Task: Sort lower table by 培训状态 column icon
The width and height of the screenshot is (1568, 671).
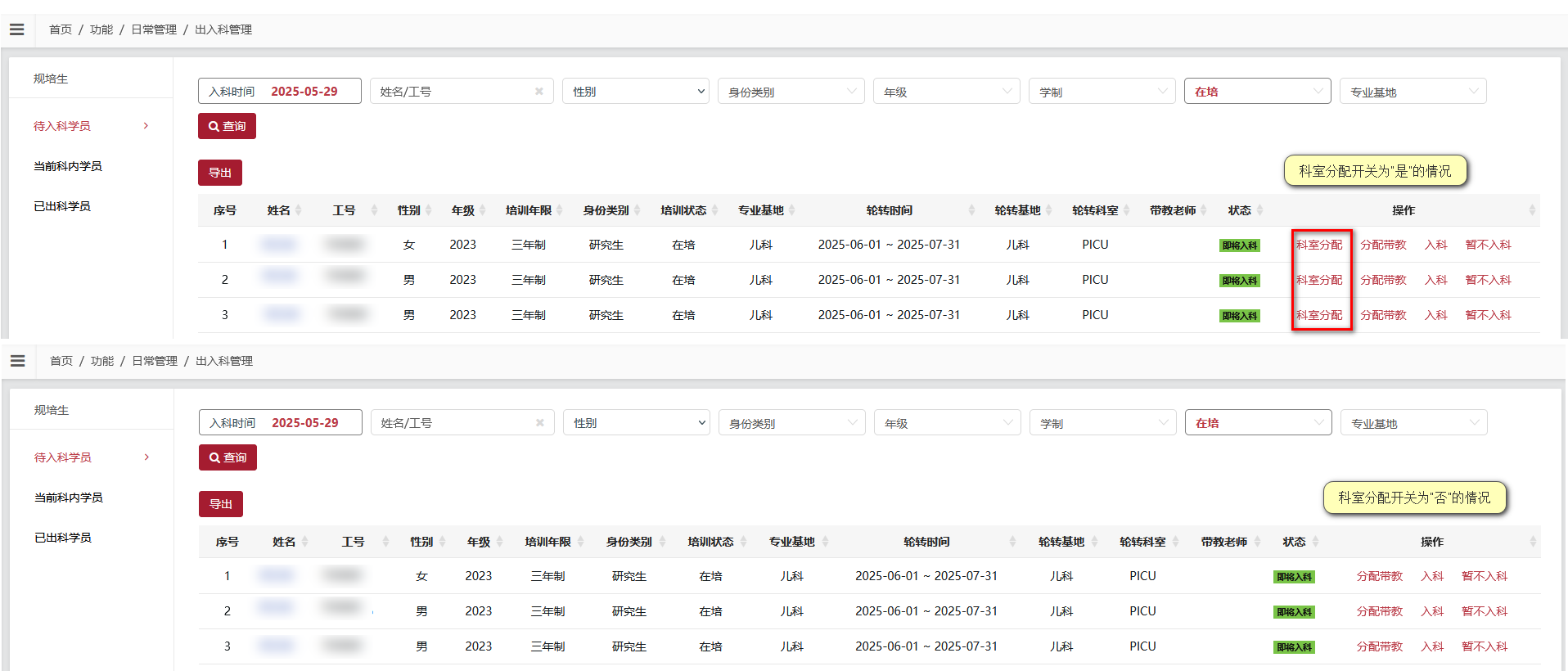Action: click(x=743, y=542)
